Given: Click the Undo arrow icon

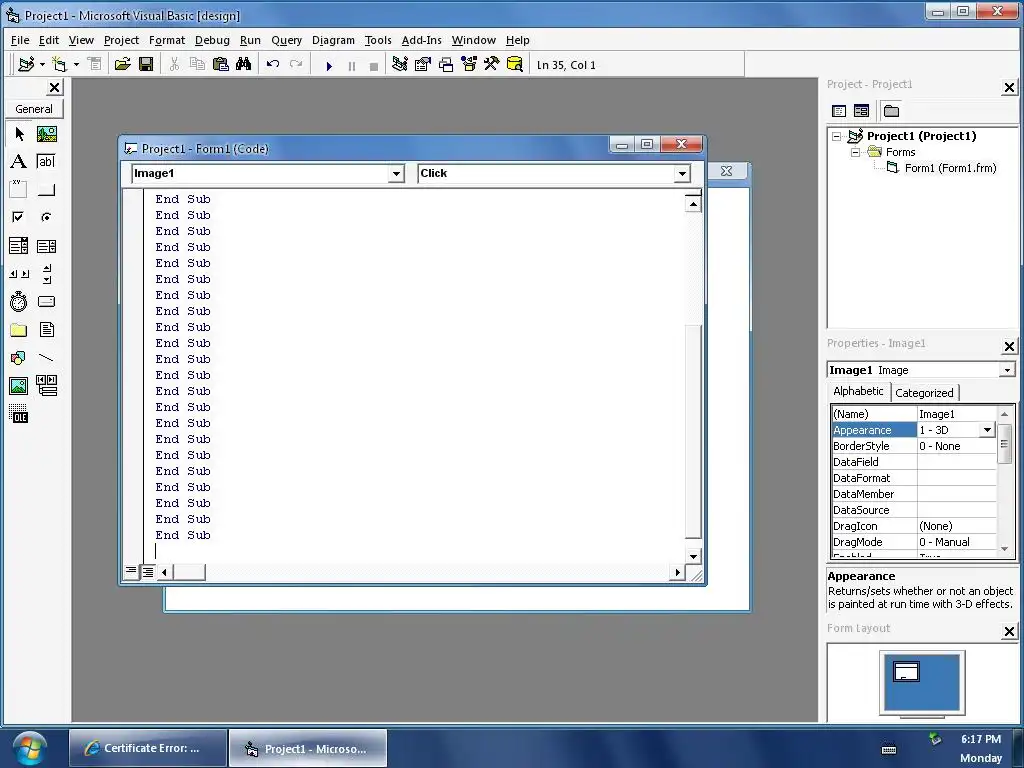Looking at the screenshot, I should click(x=273, y=64).
